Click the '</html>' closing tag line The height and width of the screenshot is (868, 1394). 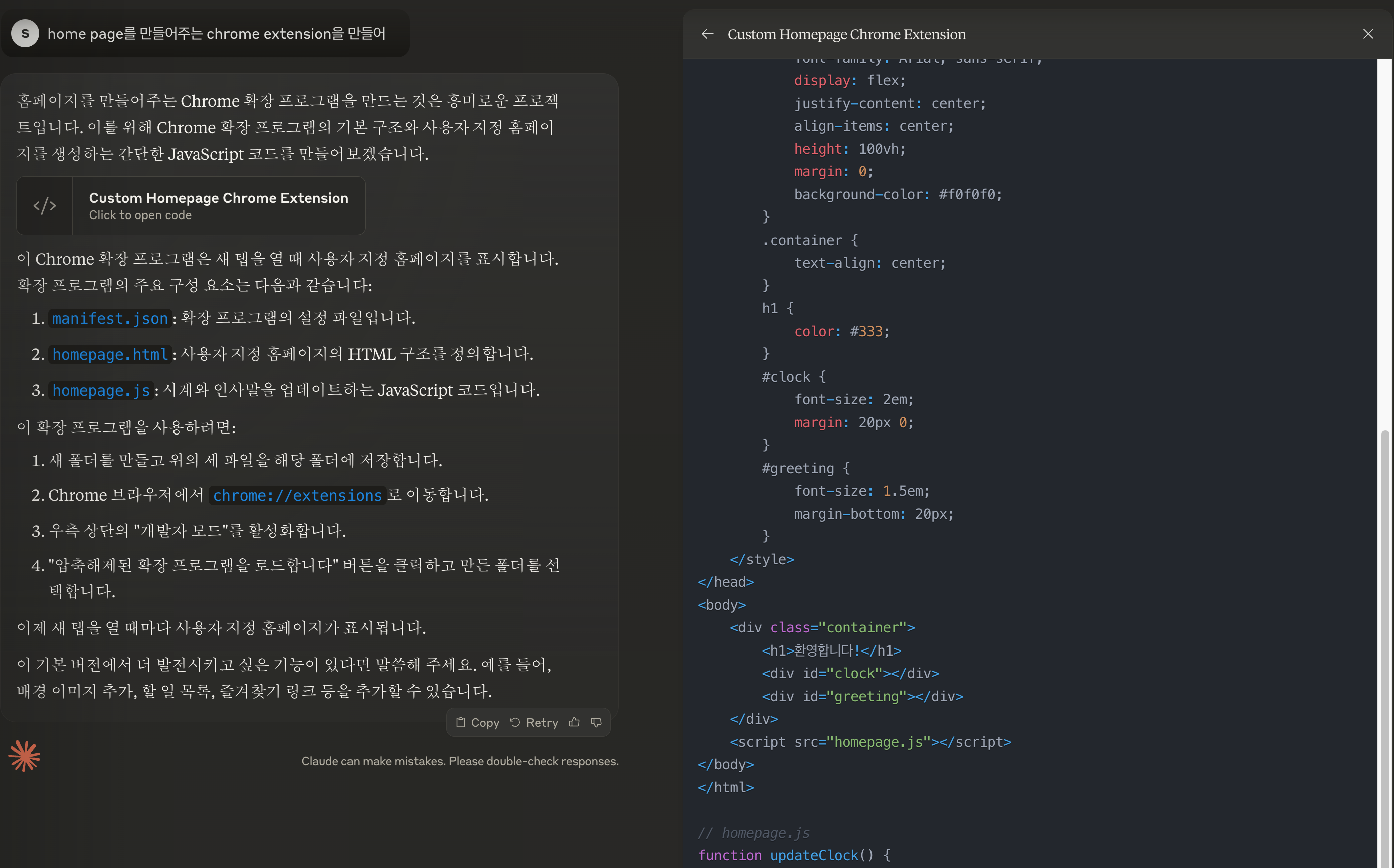(x=726, y=788)
